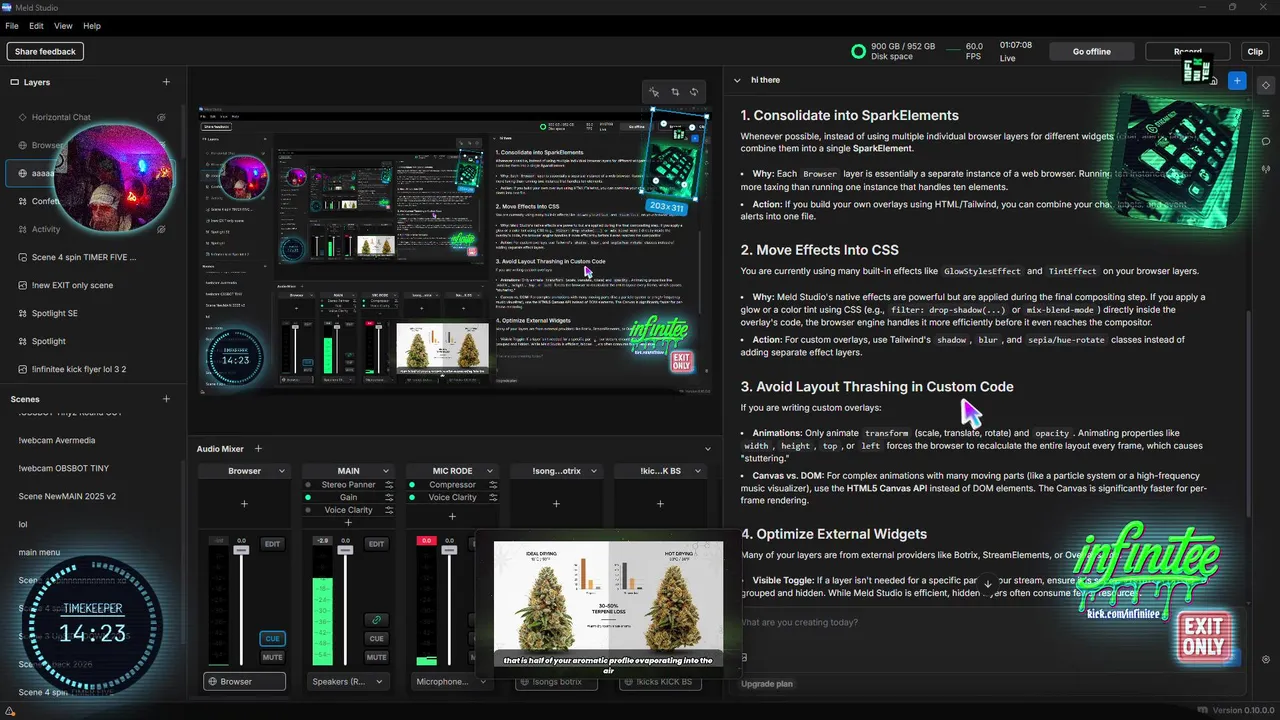
Task: Open the Speakers output device dropdown
Action: coord(348,681)
